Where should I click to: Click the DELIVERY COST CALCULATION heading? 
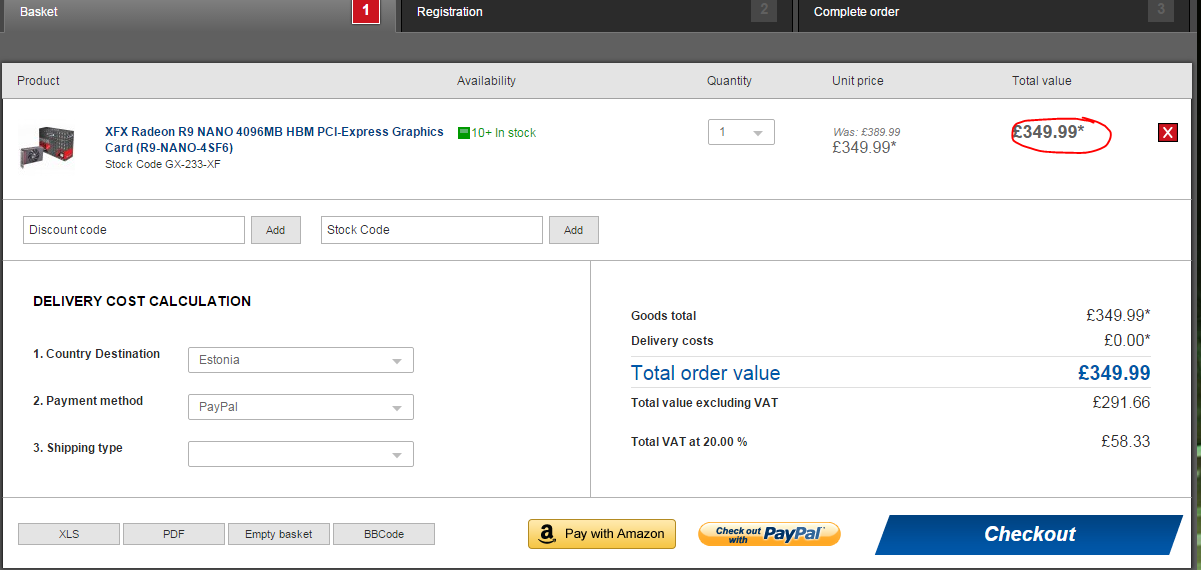click(x=142, y=301)
